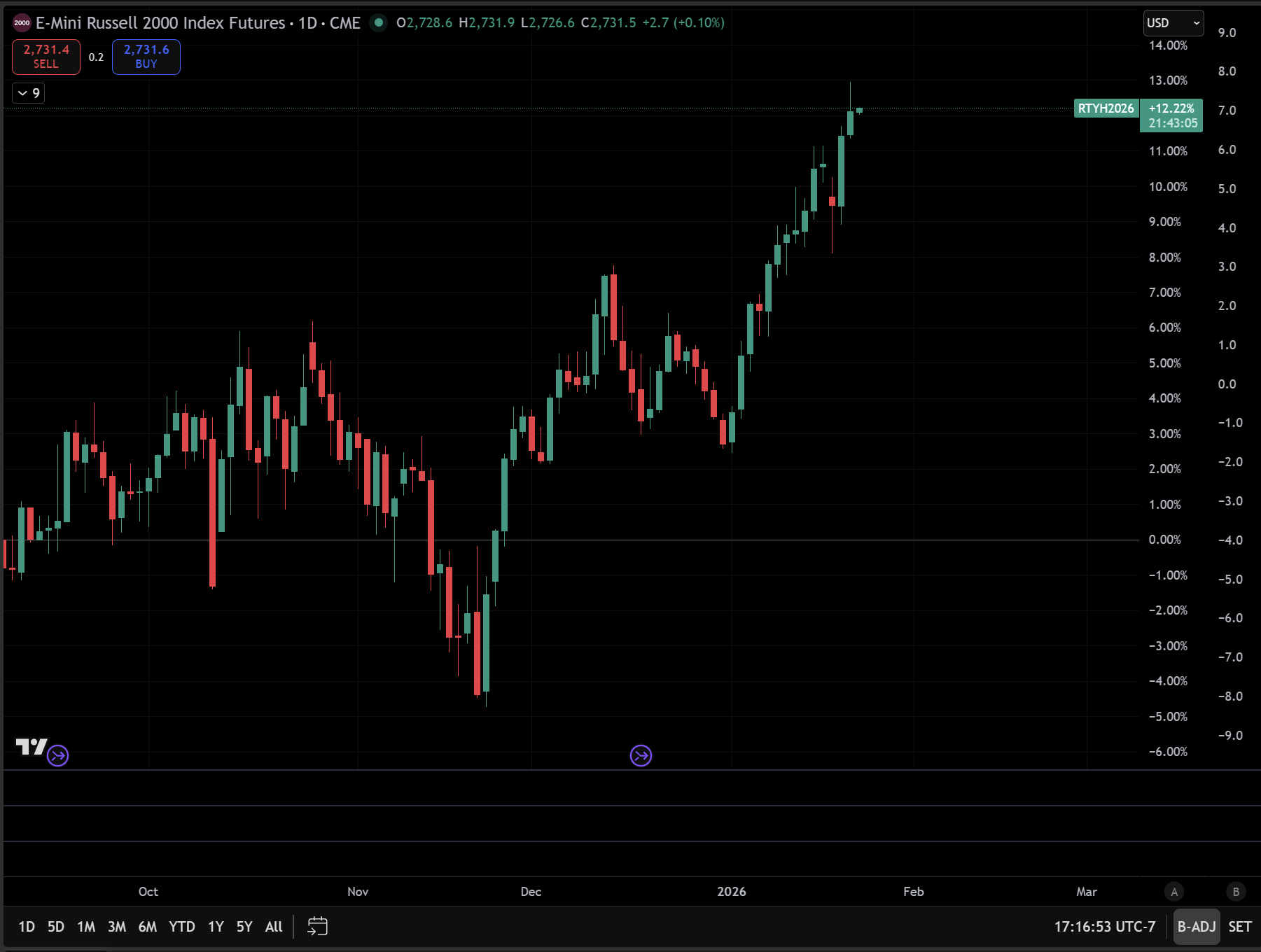The image size is (1261, 952).
Task: Open the TradingView logo link
Action: tap(32, 747)
